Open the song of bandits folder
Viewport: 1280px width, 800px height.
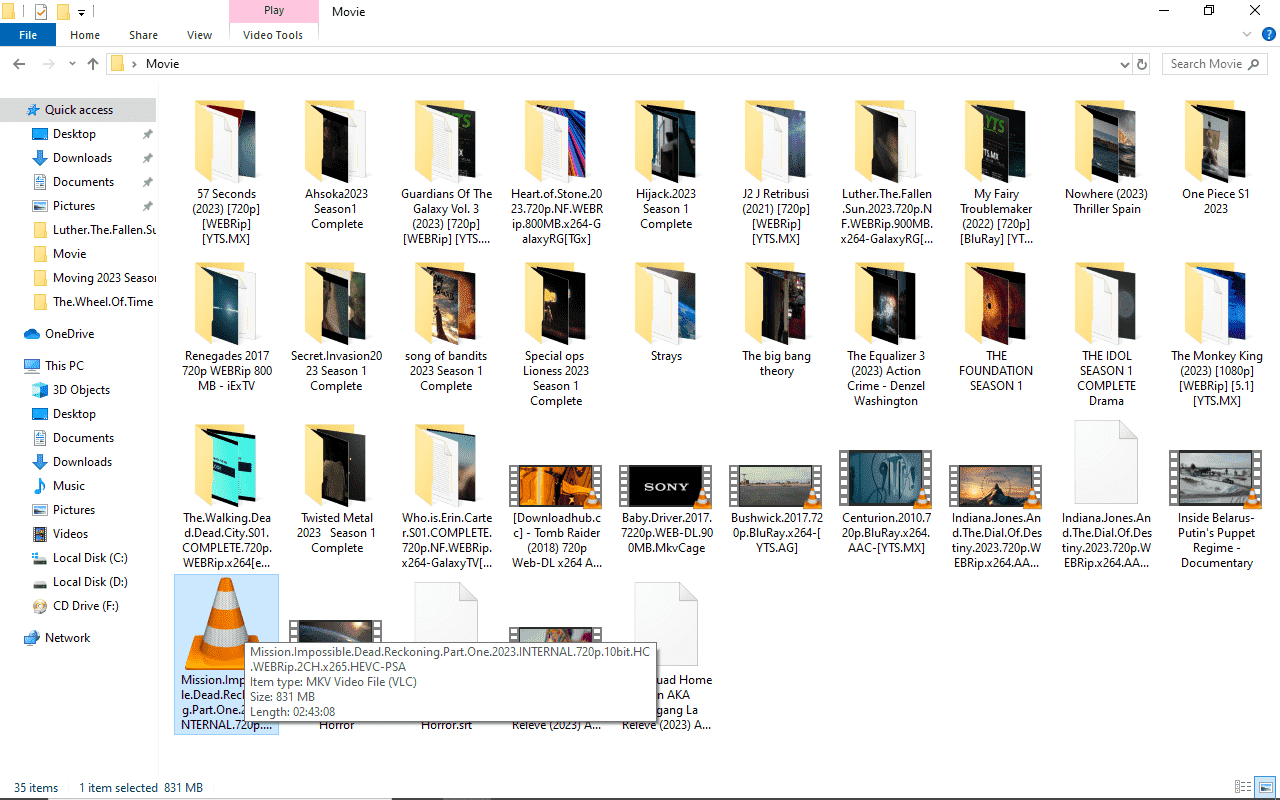tap(446, 325)
